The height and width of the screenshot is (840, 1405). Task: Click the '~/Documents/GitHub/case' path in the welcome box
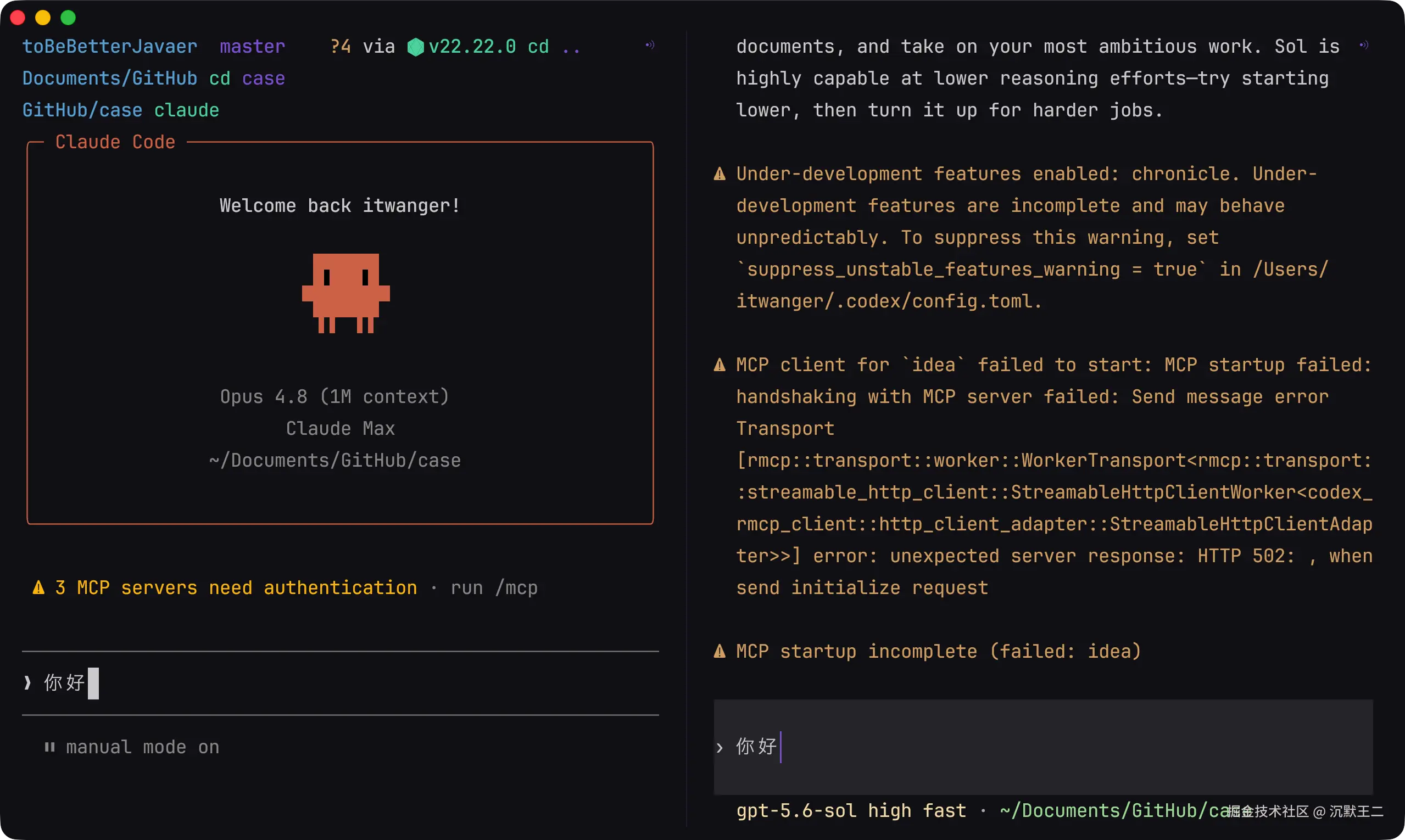coord(334,460)
